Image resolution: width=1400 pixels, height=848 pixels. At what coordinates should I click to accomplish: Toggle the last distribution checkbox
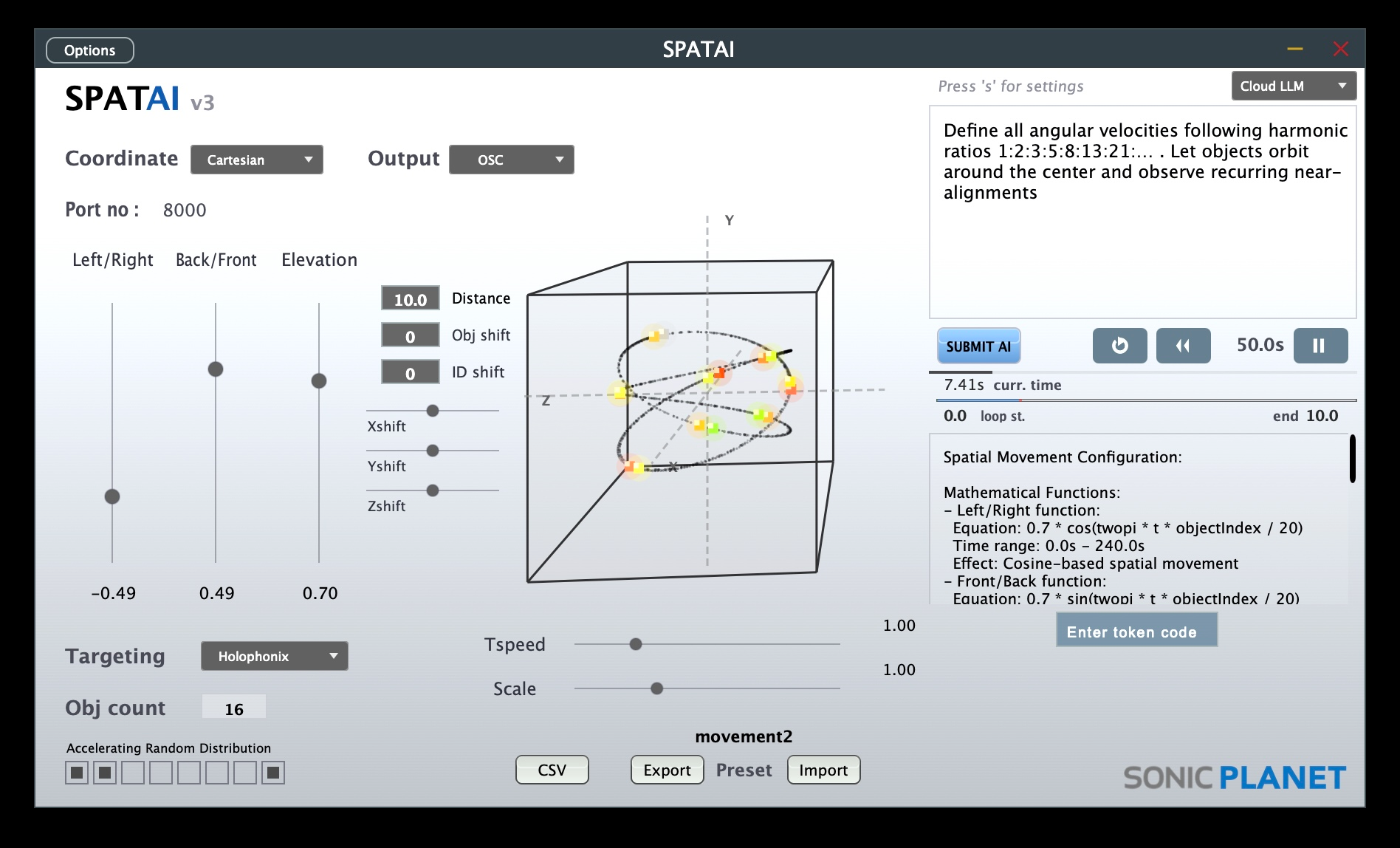(273, 773)
